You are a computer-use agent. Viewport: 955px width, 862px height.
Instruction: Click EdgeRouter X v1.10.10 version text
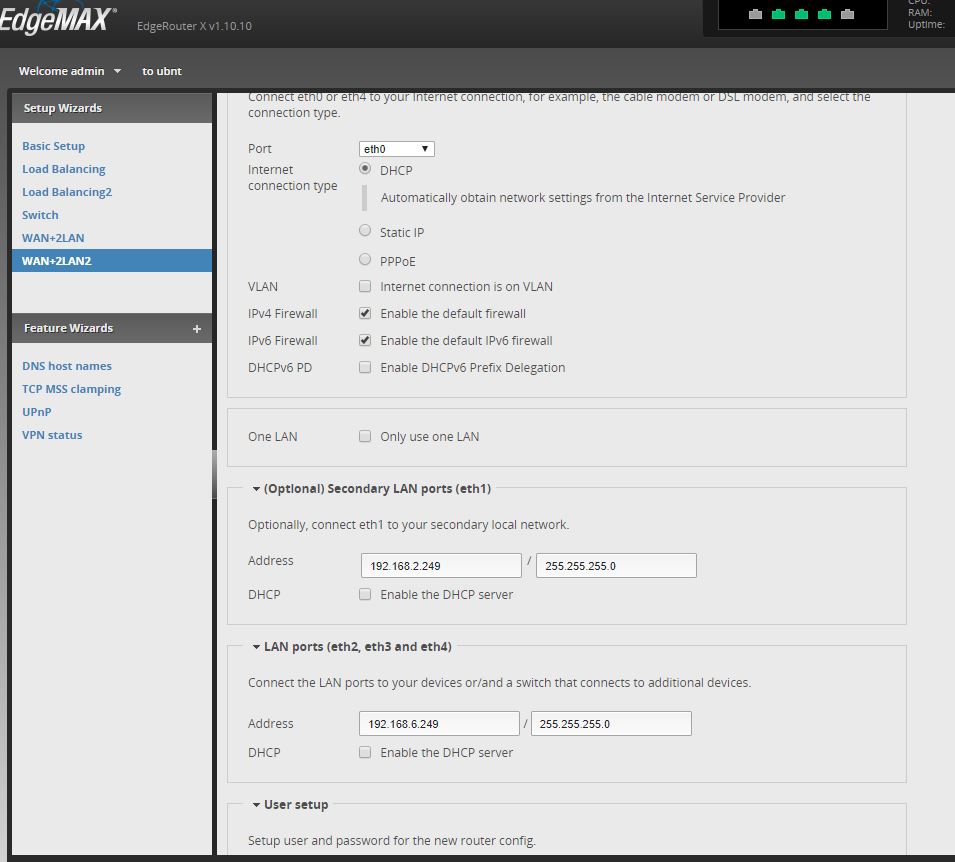[x=194, y=26]
